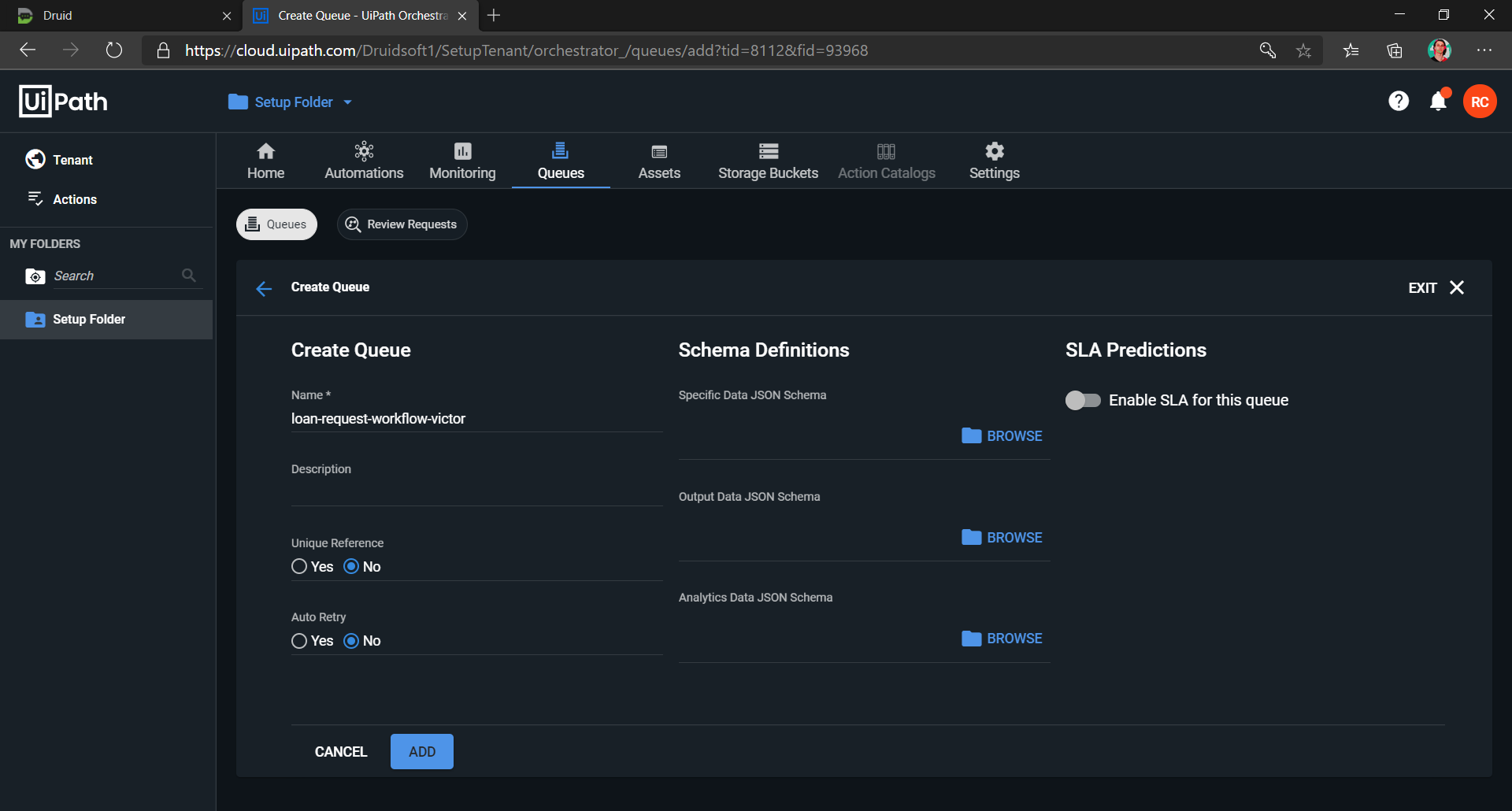
Task: Open the Queues tab
Action: [561, 161]
